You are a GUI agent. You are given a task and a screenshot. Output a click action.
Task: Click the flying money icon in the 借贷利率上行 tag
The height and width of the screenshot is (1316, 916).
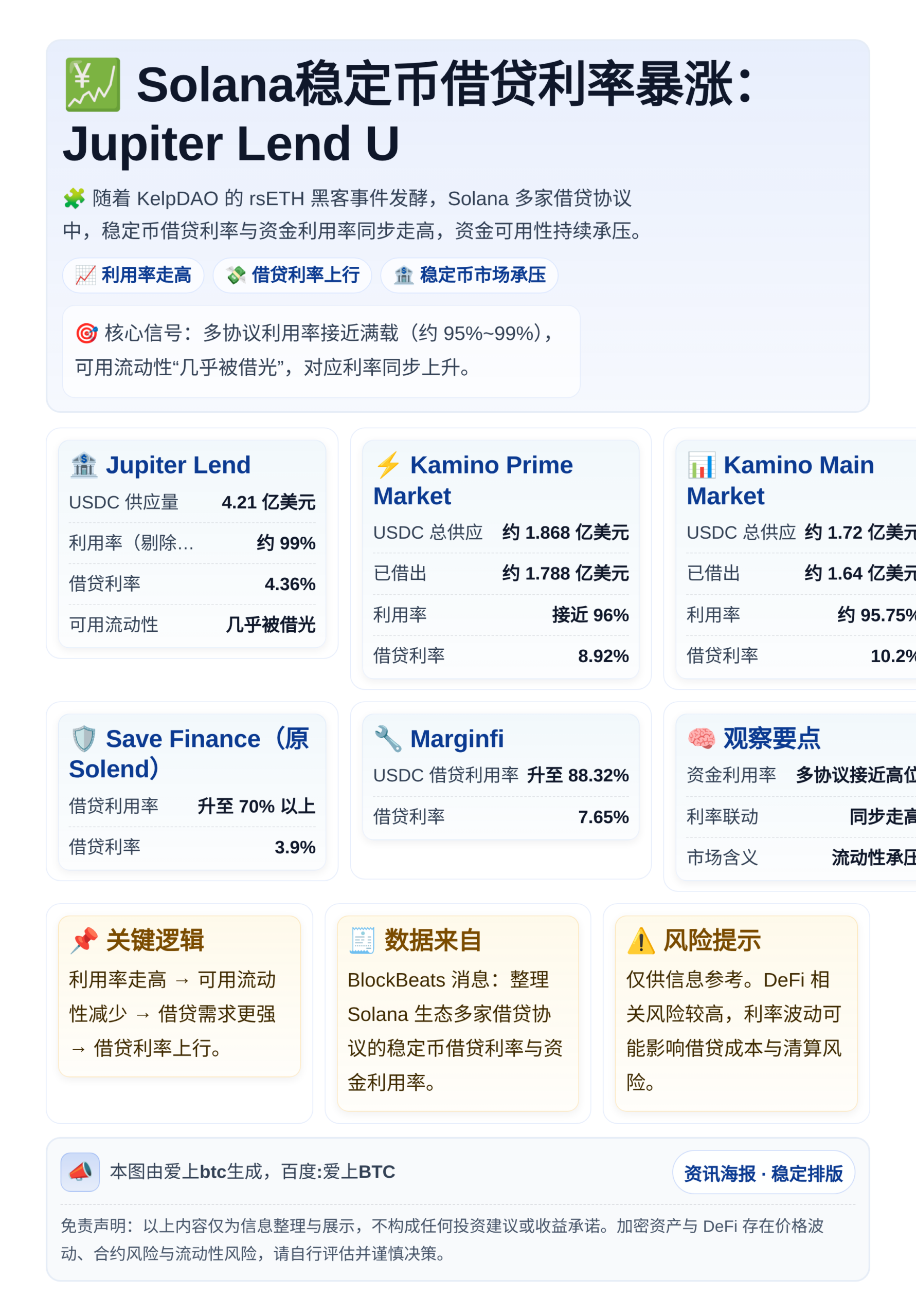[236, 275]
